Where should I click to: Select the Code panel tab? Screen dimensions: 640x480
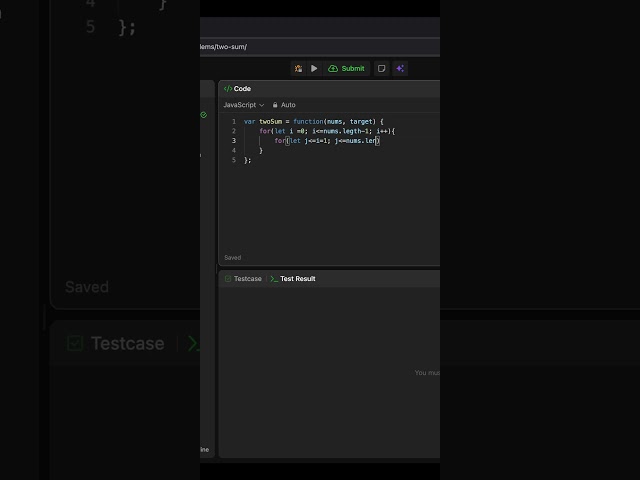(x=238, y=89)
